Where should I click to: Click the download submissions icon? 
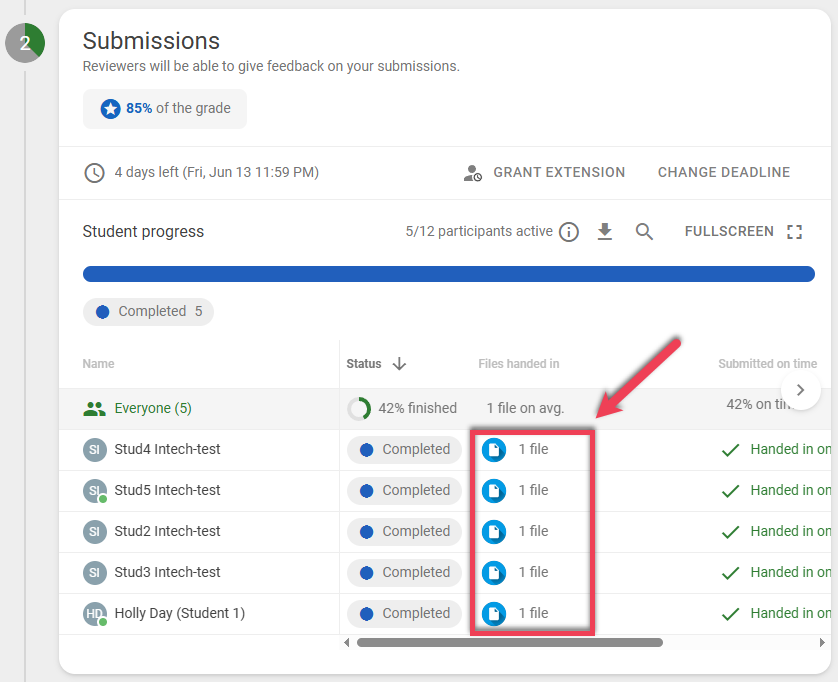pyautogui.click(x=605, y=231)
